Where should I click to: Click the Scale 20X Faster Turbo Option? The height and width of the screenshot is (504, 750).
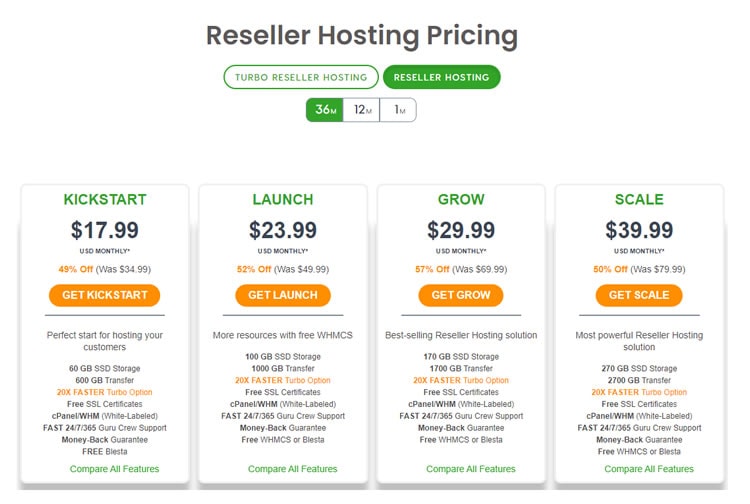point(639,392)
